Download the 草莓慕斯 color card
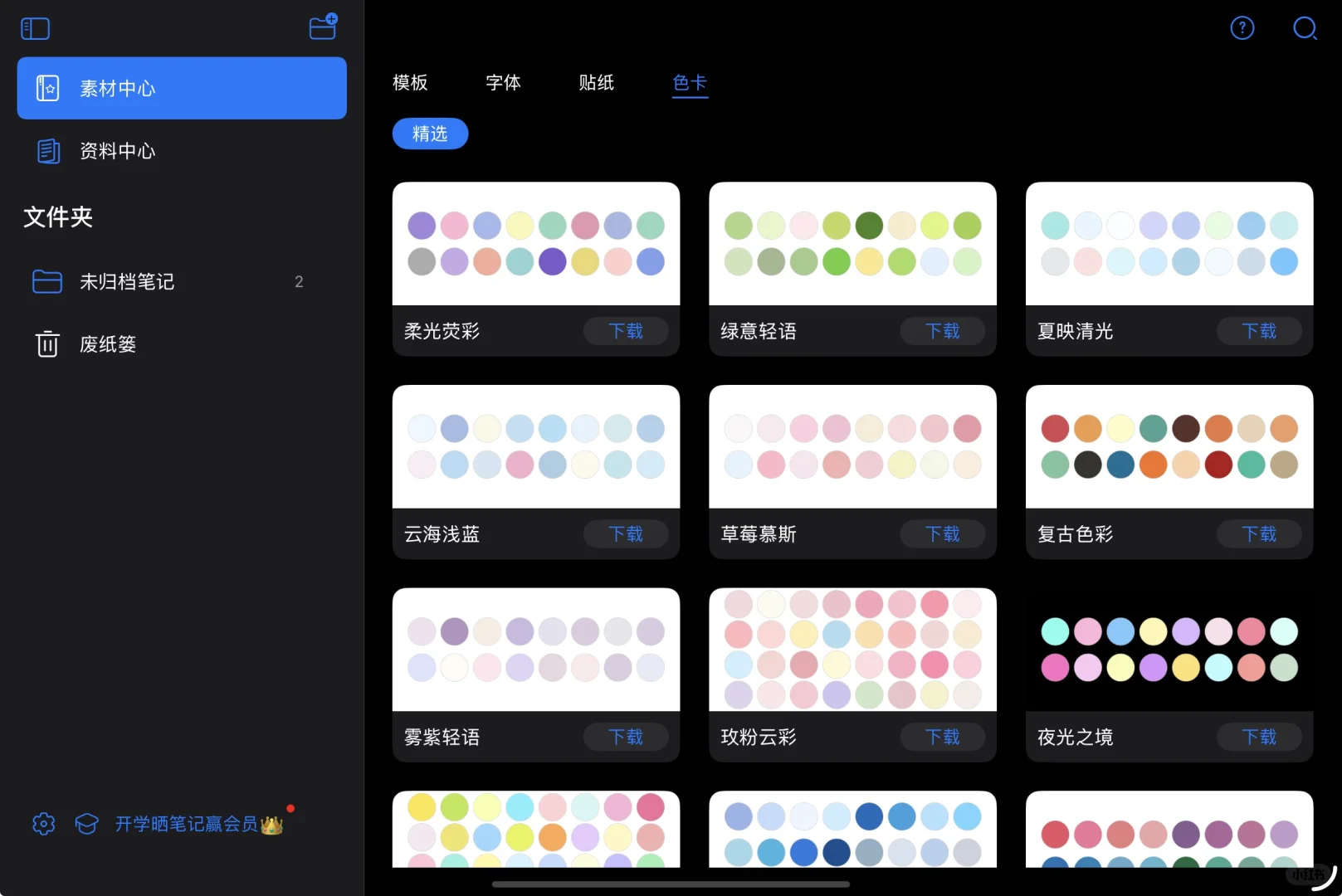1342x896 pixels. tap(943, 534)
